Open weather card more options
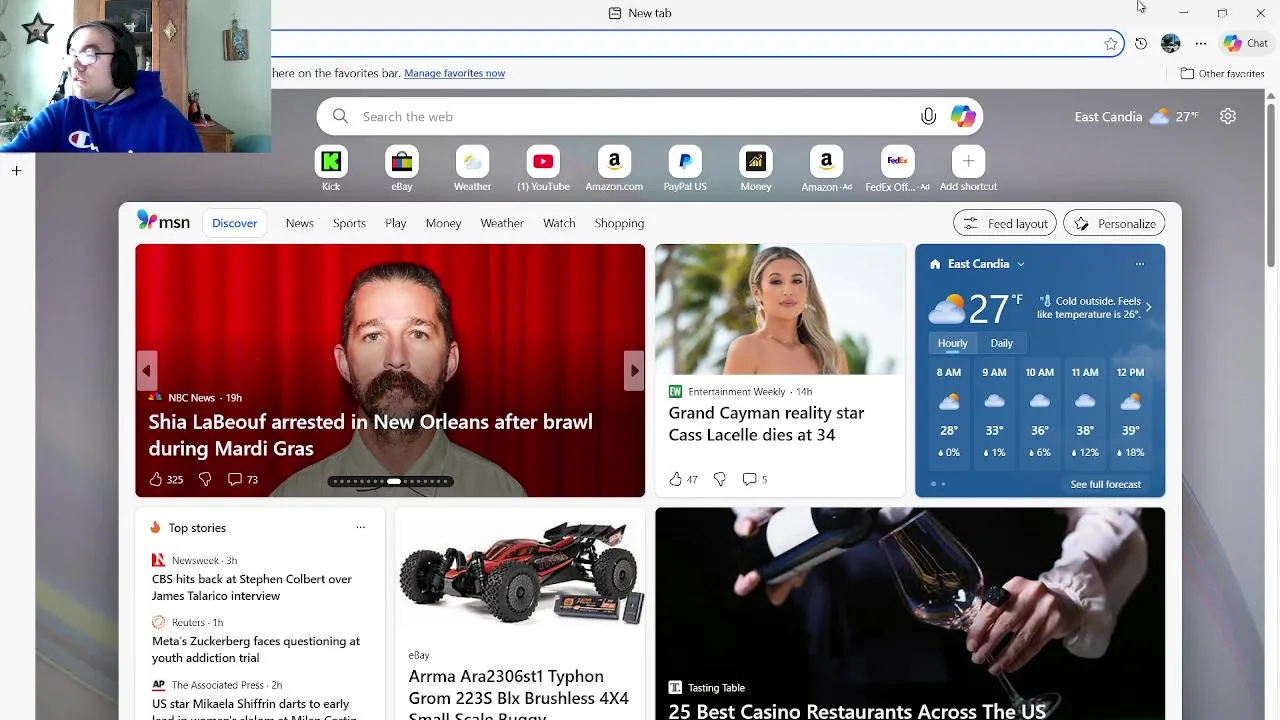This screenshot has height=720, width=1280. pos(1140,264)
